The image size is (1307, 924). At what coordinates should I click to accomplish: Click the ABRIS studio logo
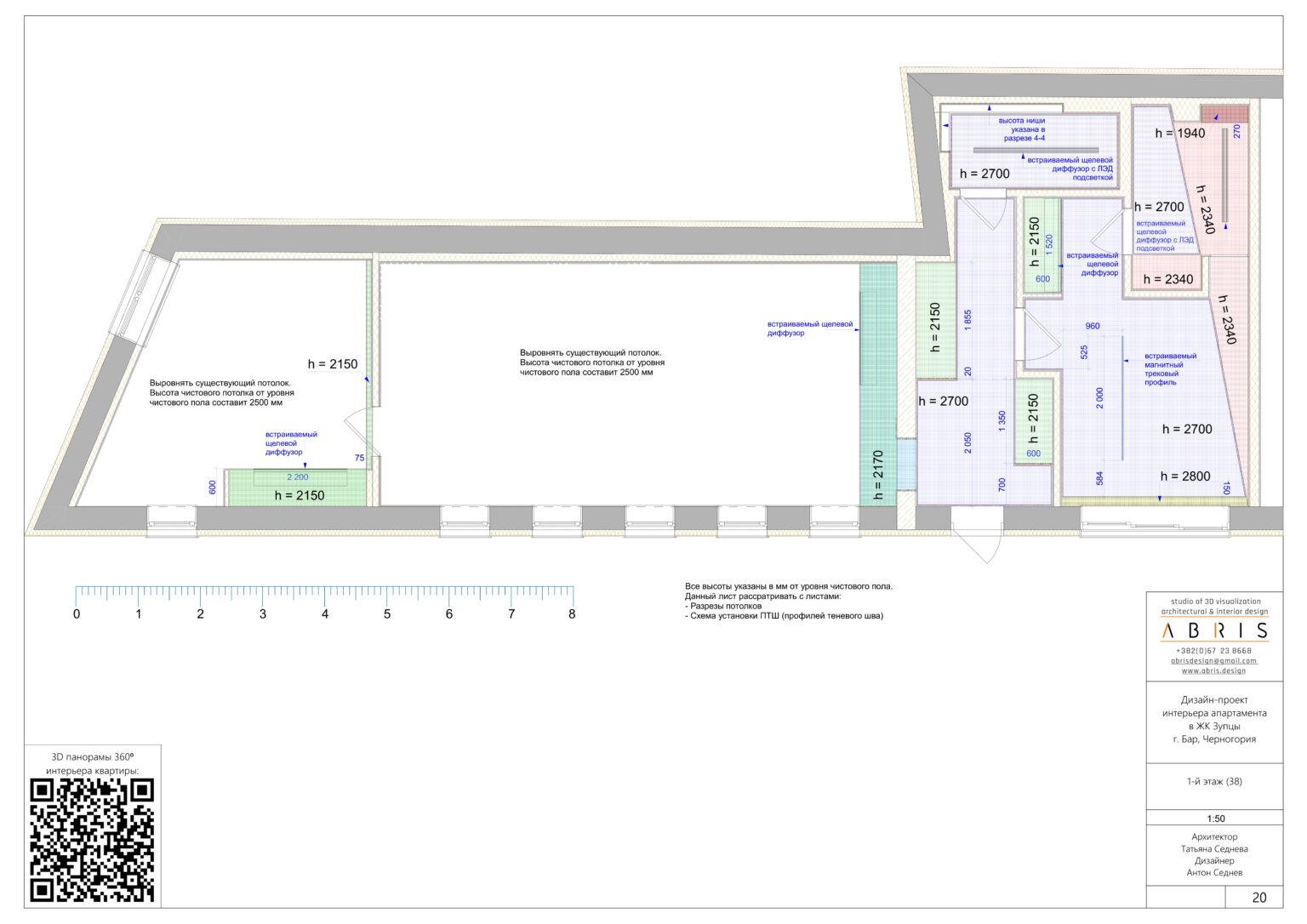(1214, 630)
